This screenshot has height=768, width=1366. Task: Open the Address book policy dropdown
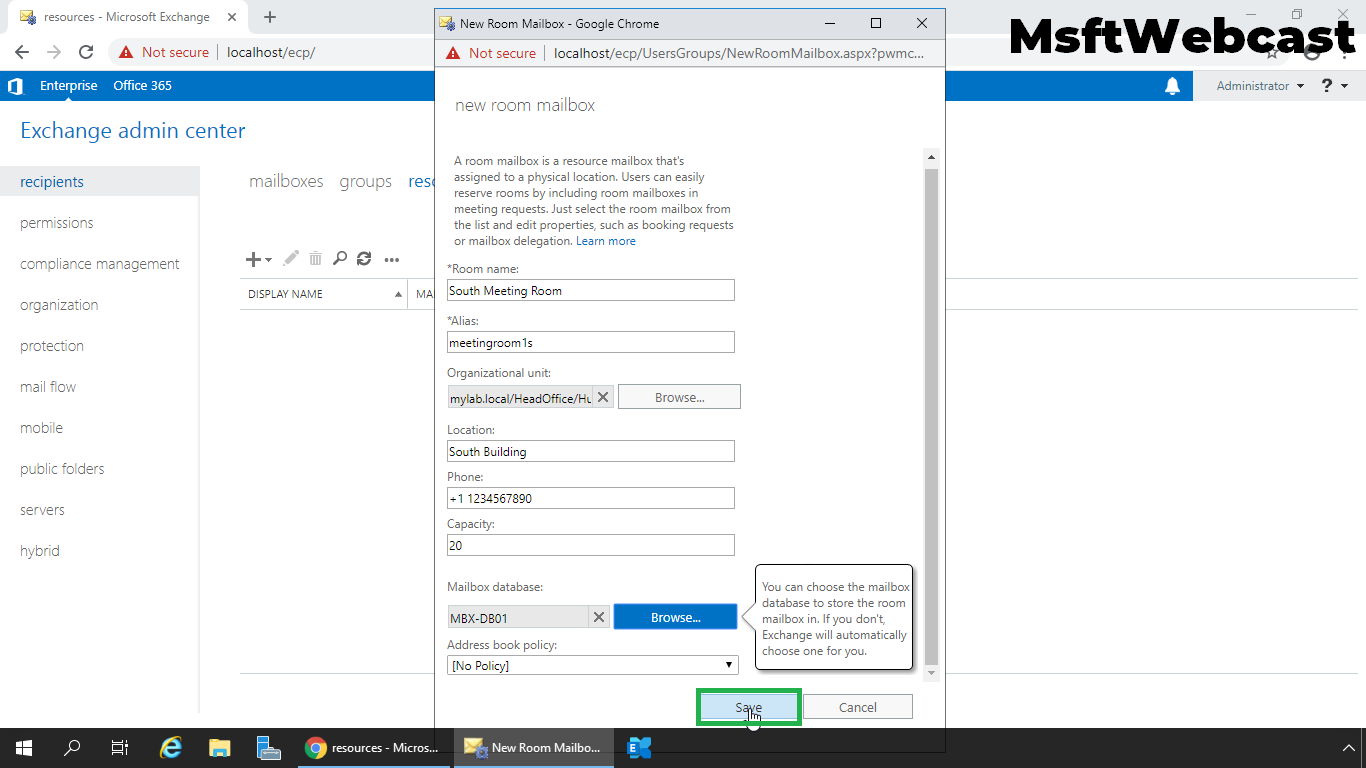tap(592, 664)
